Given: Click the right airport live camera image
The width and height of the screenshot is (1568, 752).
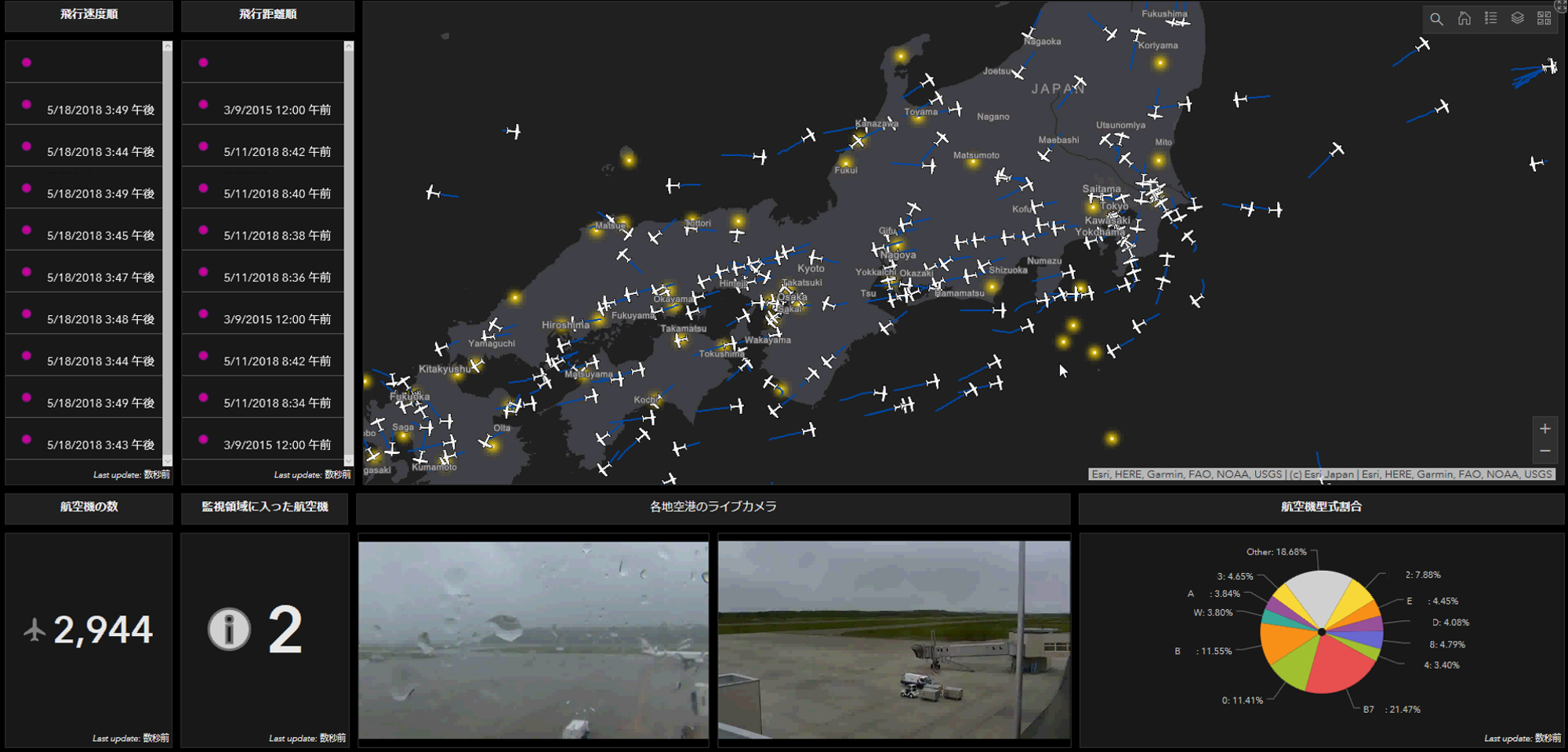Looking at the screenshot, I should pyautogui.click(x=894, y=639).
